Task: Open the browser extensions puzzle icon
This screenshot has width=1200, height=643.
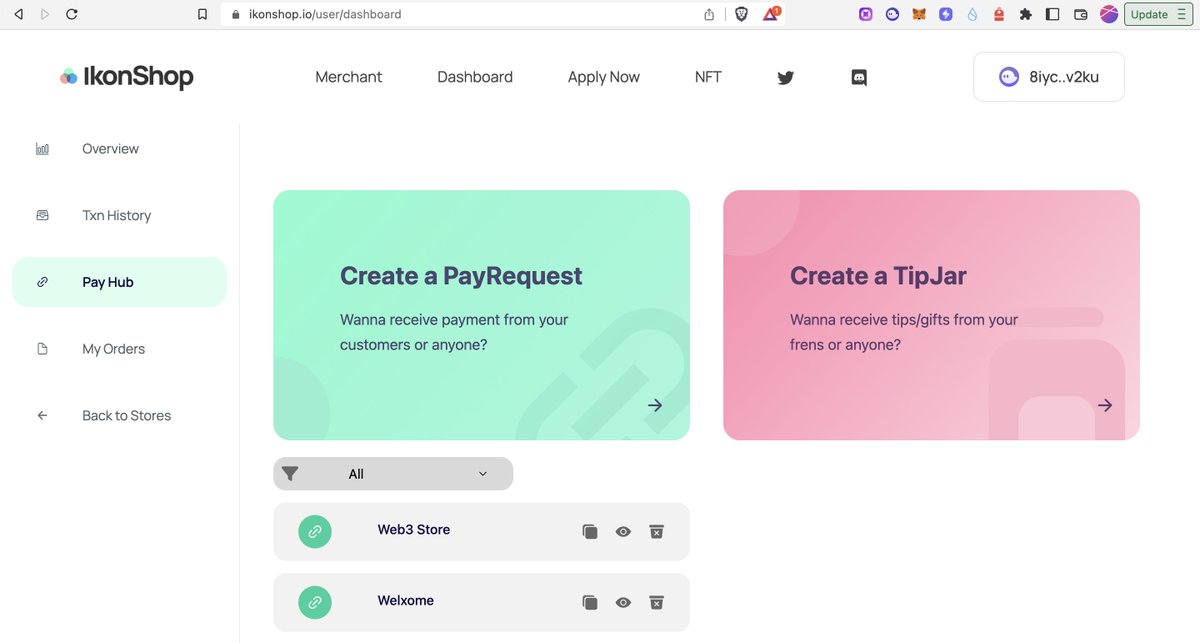Action: [1025, 14]
